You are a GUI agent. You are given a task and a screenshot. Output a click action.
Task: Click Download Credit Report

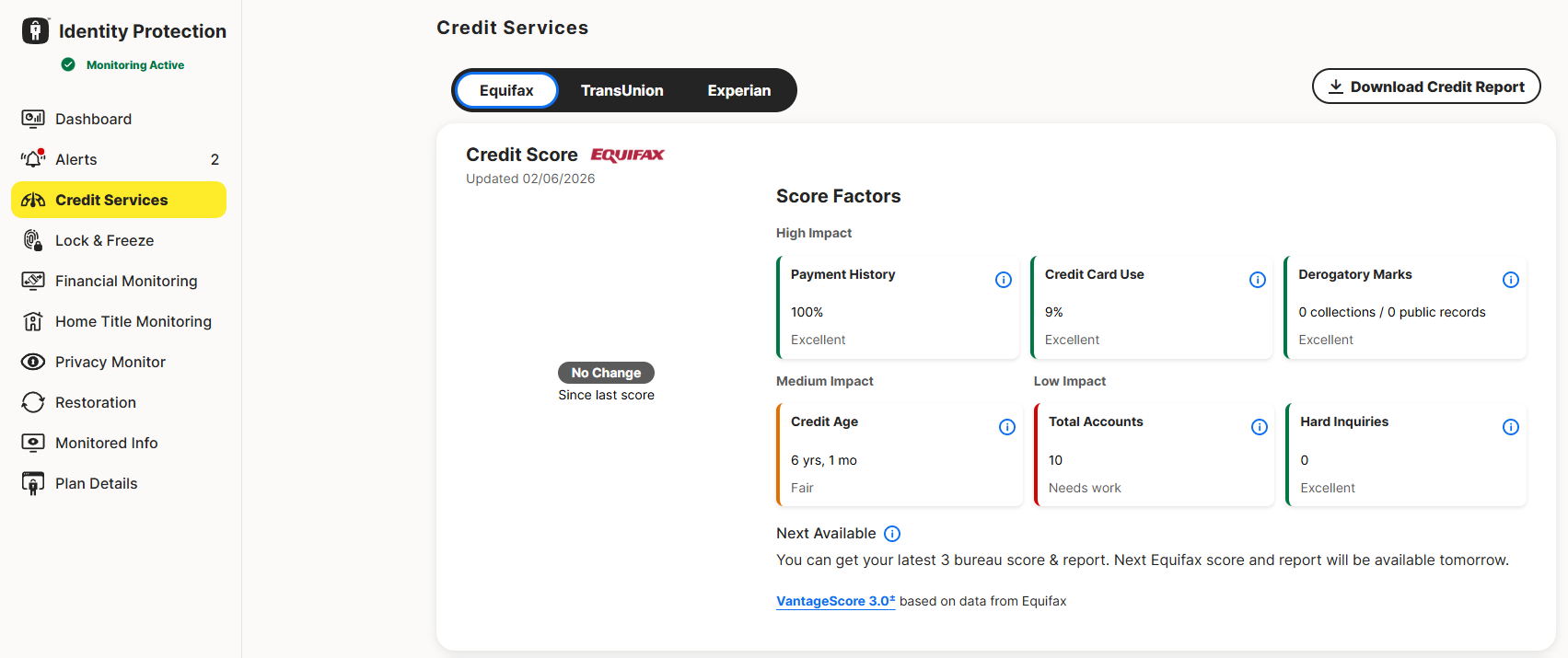1426,86
